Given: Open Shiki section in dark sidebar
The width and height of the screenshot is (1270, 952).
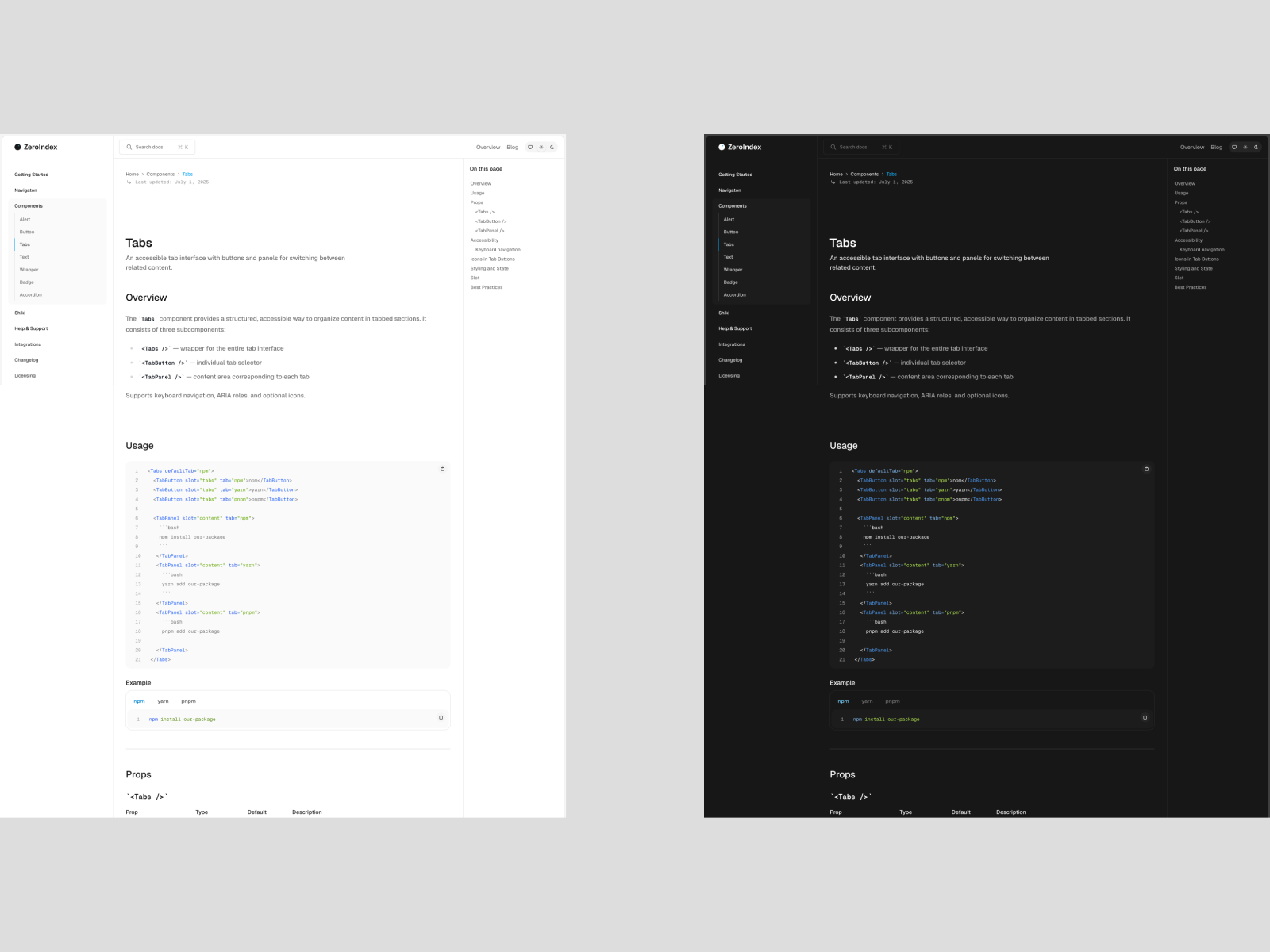Looking at the screenshot, I should [724, 313].
